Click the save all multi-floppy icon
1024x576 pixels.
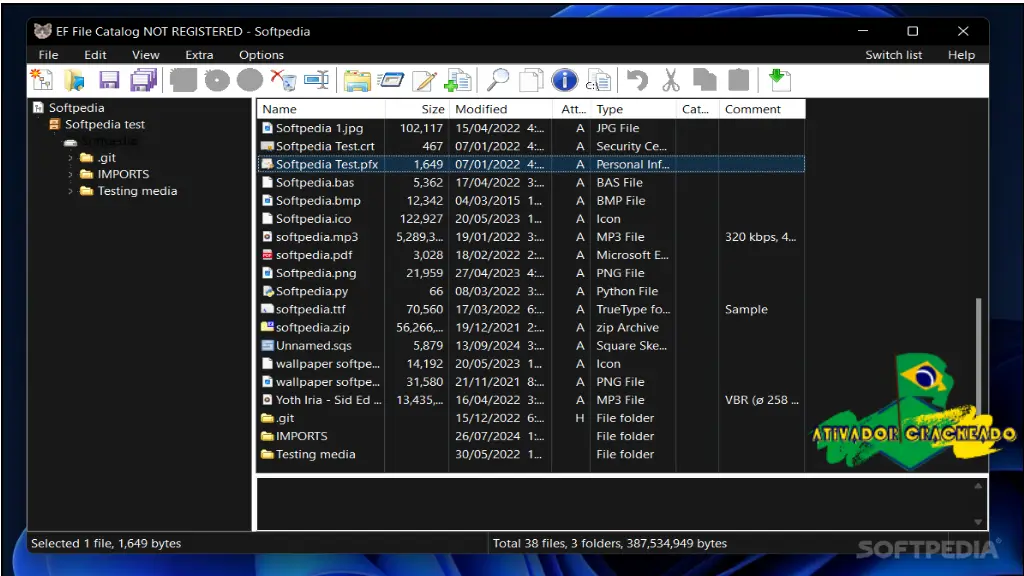click(x=143, y=80)
